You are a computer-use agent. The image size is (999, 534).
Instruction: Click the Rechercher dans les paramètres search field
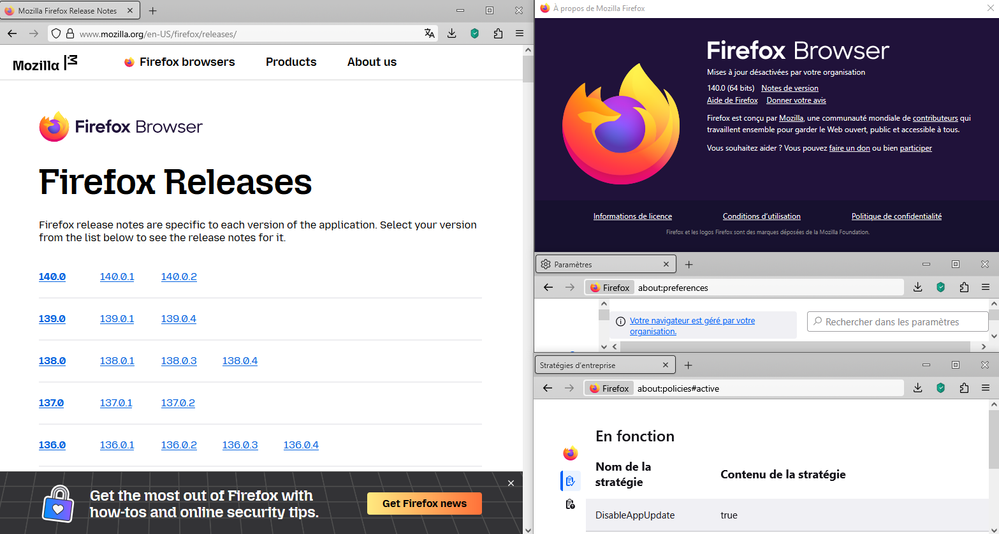(897, 322)
